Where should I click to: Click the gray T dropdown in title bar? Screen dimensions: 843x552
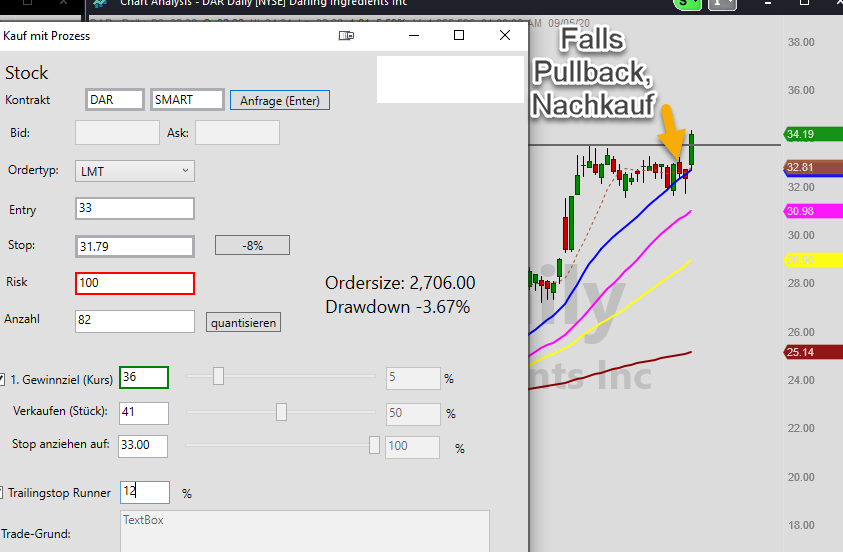(x=721, y=4)
